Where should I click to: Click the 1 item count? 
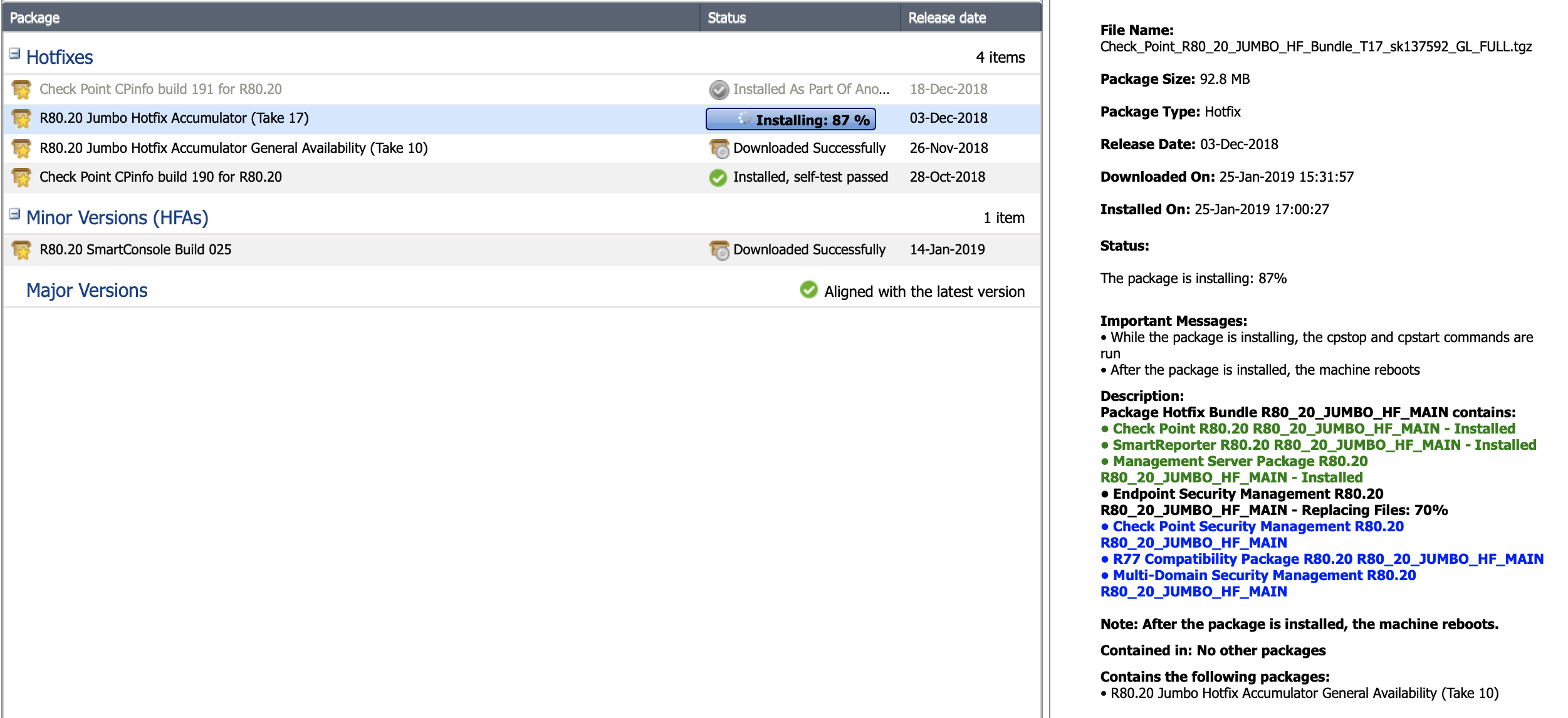(1004, 217)
